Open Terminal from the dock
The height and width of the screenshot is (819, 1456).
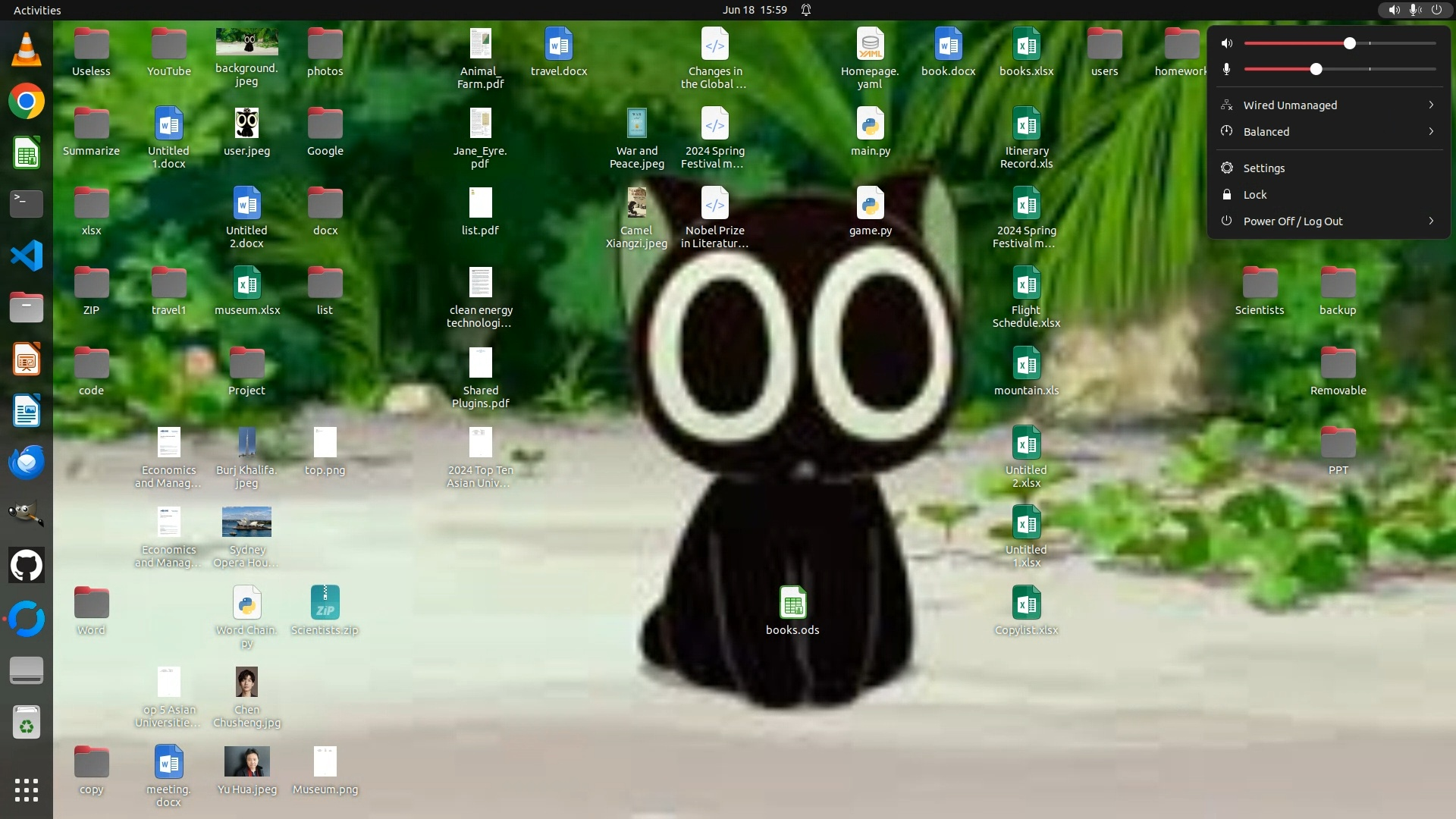tap(26, 204)
